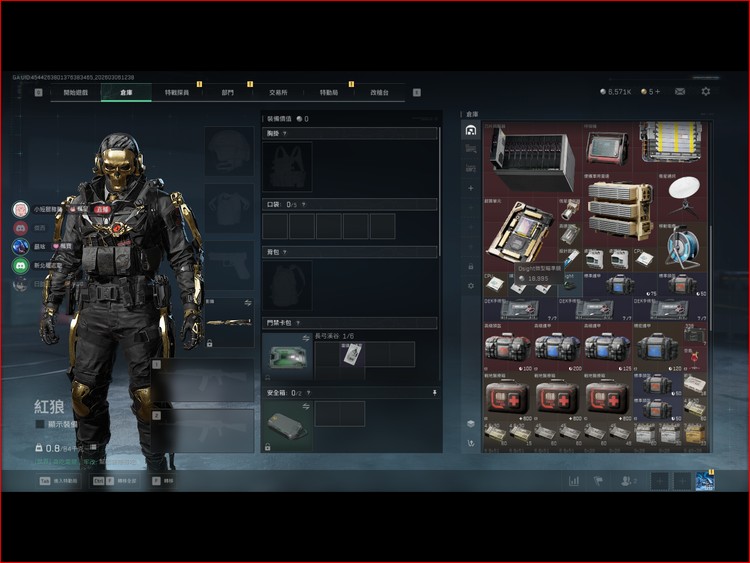Toggle the 顯示裝備 checkbox
The height and width of the screenshot is (563, 750).
pos(40,423)
